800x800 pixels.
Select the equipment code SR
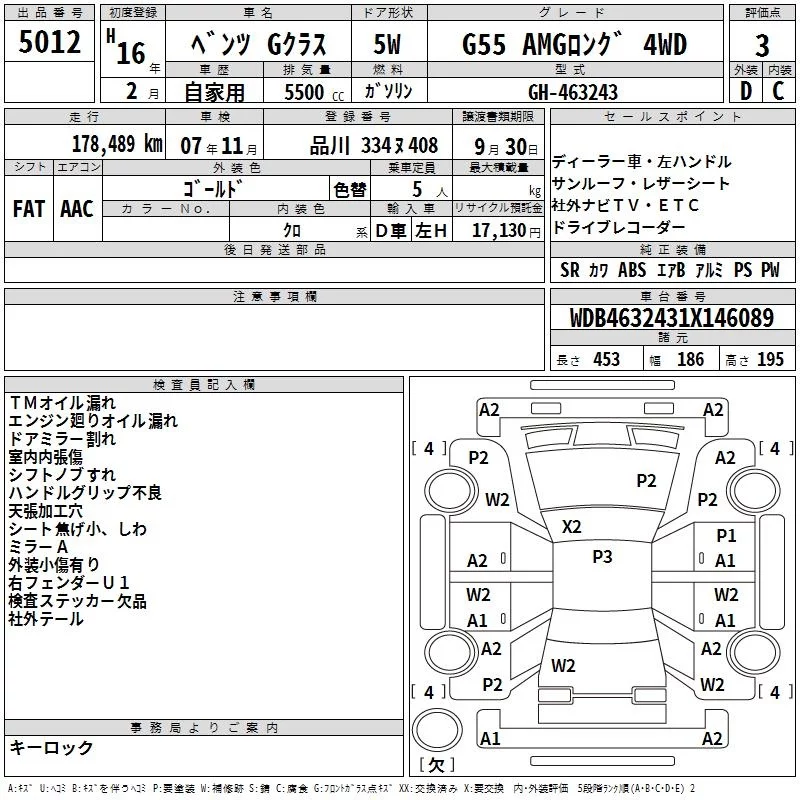coord(569,270)
